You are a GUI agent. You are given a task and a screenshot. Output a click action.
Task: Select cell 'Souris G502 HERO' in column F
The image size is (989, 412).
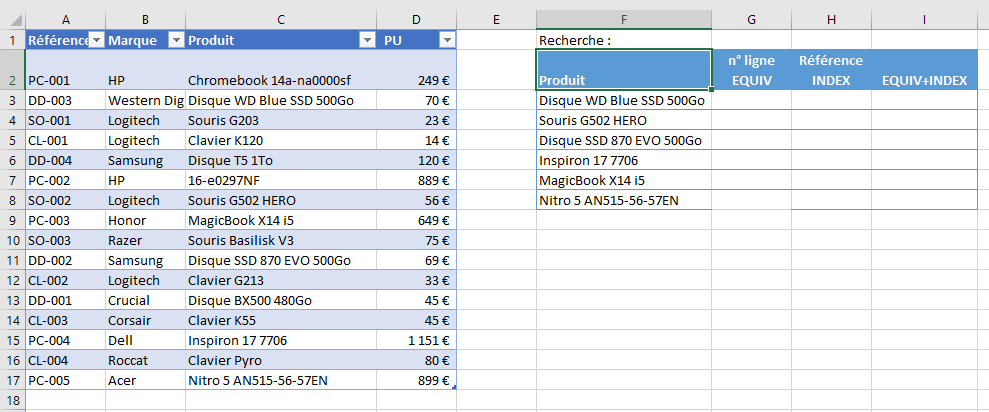pyautogui.click(x=624, y=120)
